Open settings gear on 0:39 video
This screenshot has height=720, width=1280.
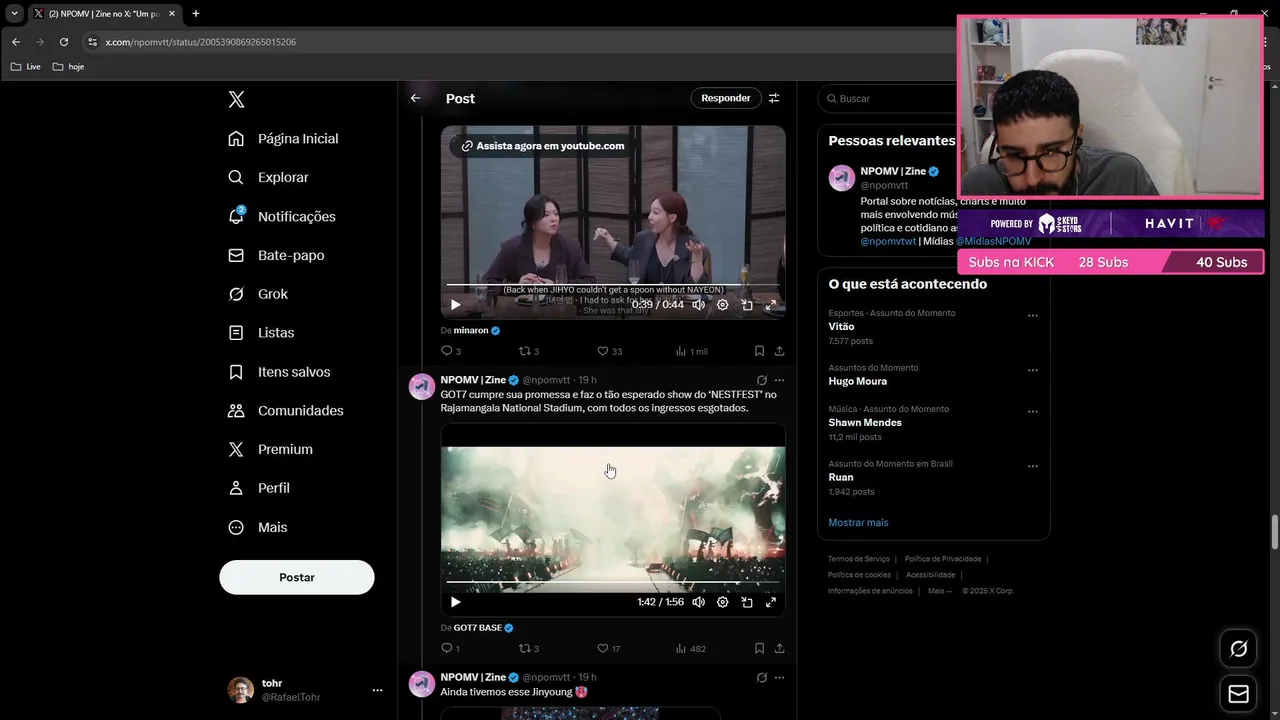pos(723,305)
